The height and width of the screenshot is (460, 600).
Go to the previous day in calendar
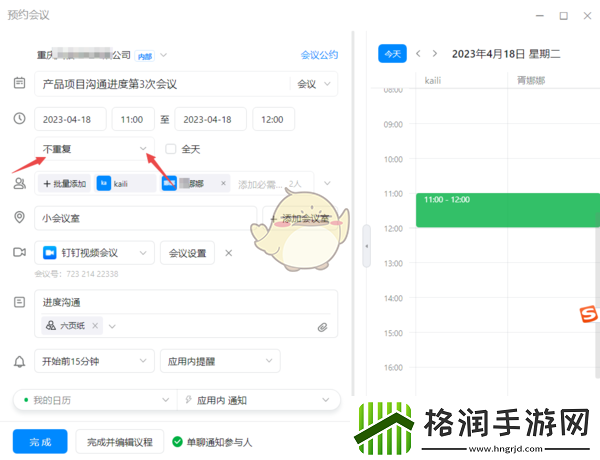[418, 54]
